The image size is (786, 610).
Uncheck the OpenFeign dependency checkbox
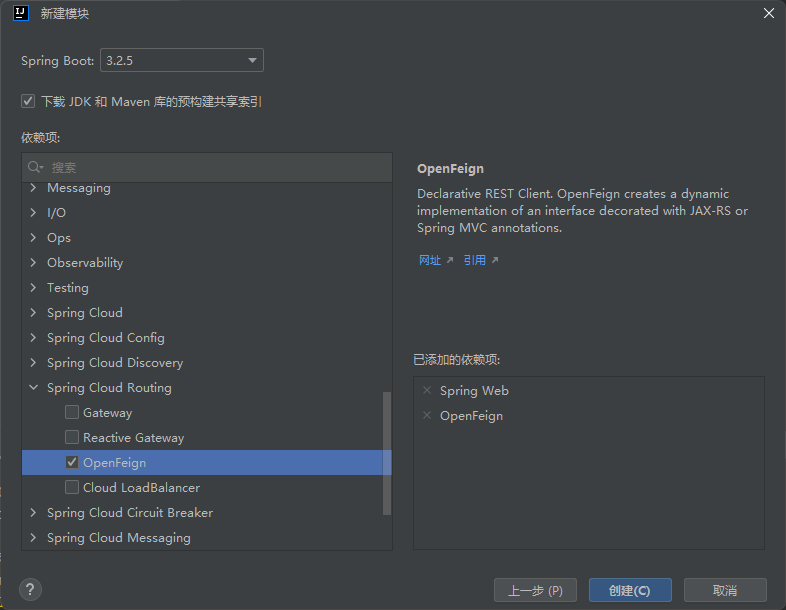point(72,462)
